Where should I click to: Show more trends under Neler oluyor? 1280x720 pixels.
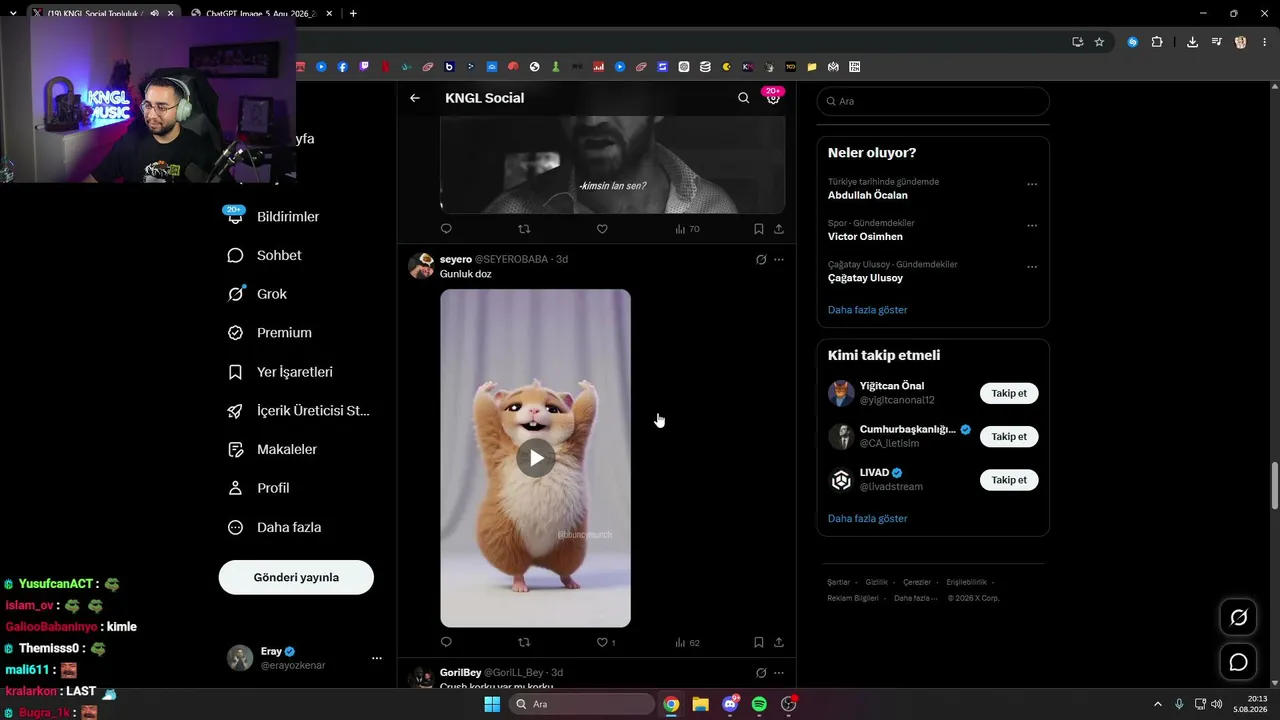click(868, 310)
